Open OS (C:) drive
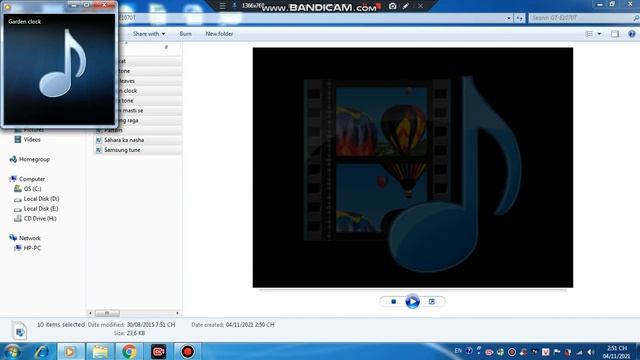The height and width of the screenshot is (360, 640). 32,189
